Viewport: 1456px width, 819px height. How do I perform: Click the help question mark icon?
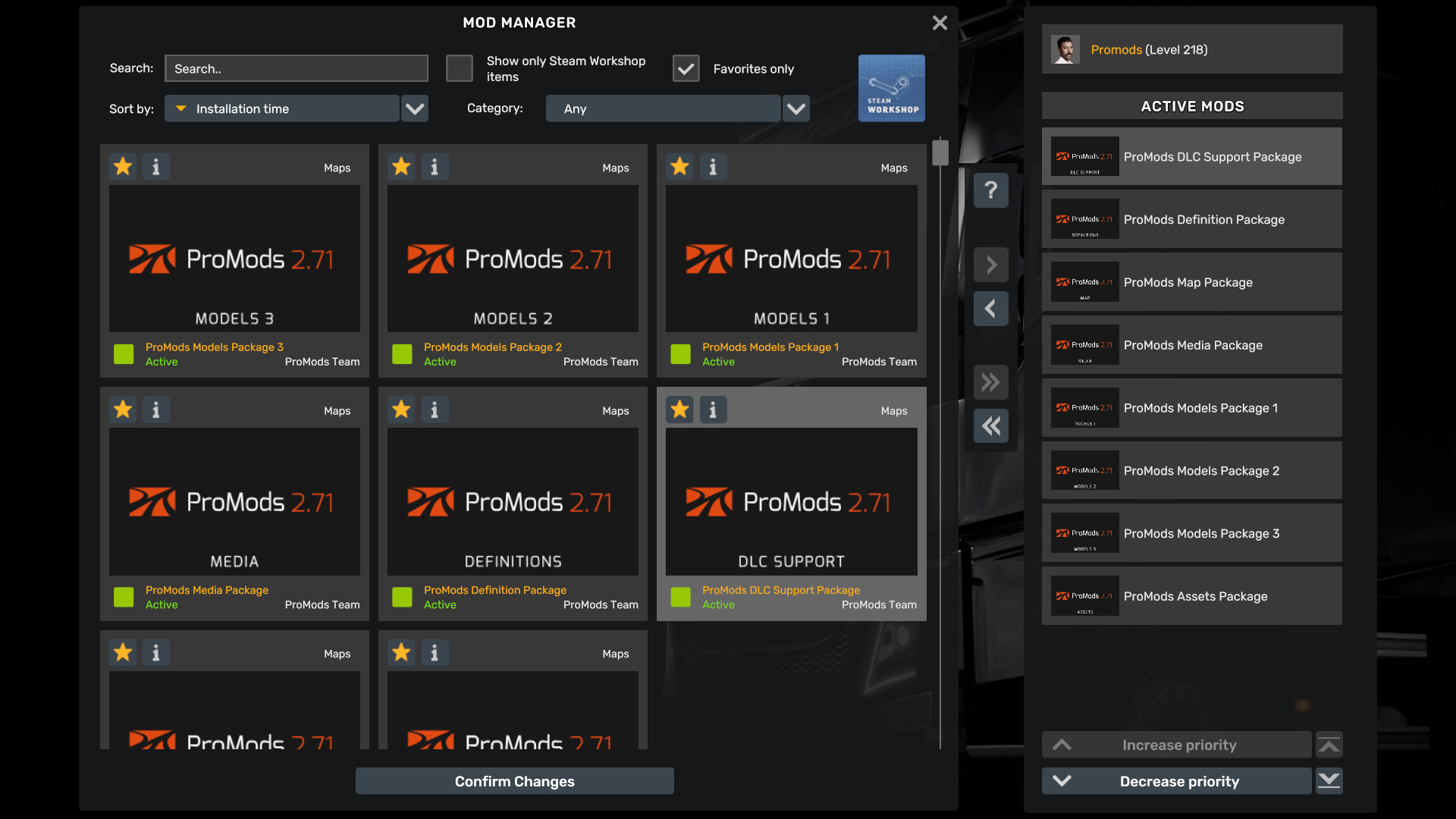point(990,190)
